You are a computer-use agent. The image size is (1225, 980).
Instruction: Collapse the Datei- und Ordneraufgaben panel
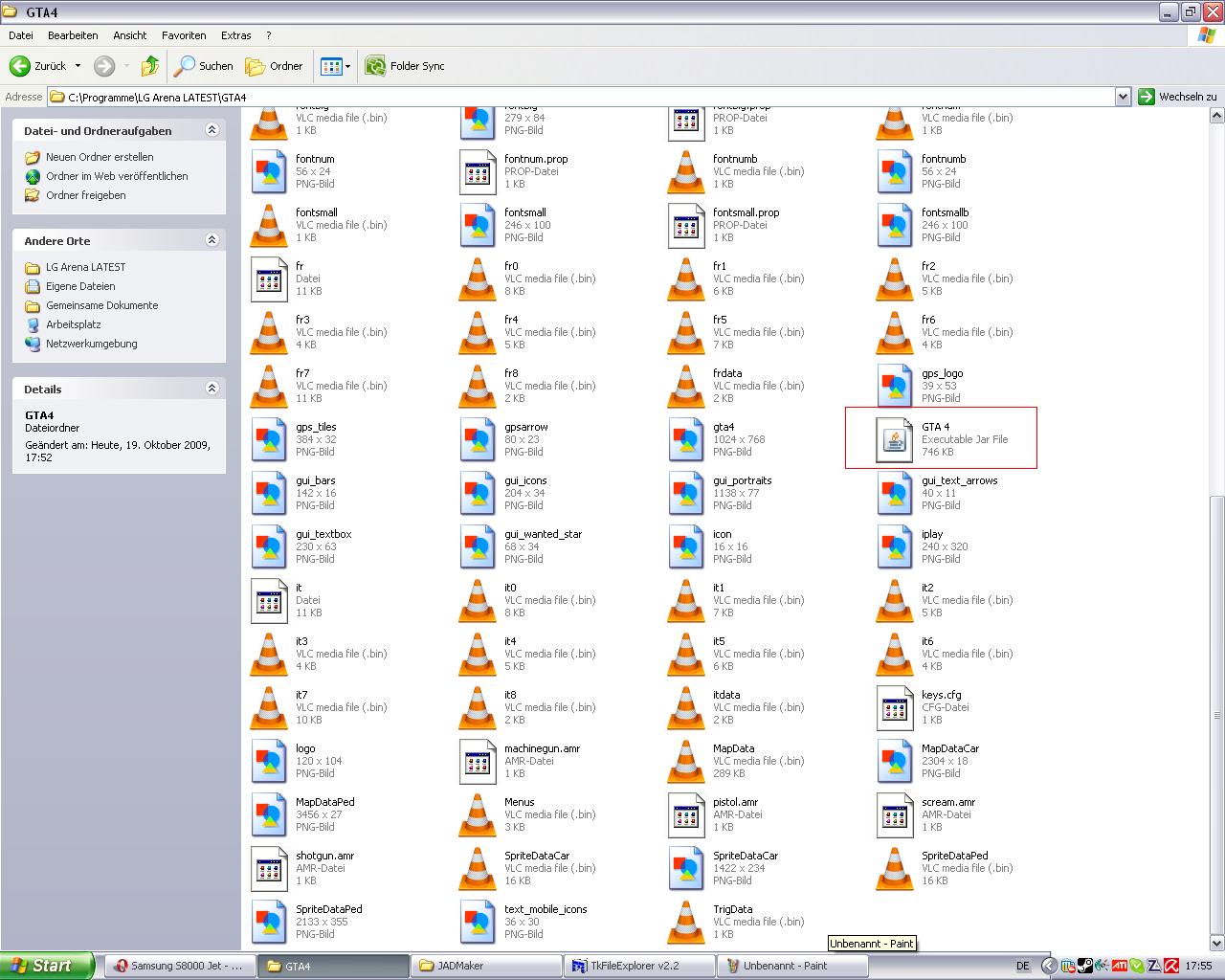click(212, 130)
